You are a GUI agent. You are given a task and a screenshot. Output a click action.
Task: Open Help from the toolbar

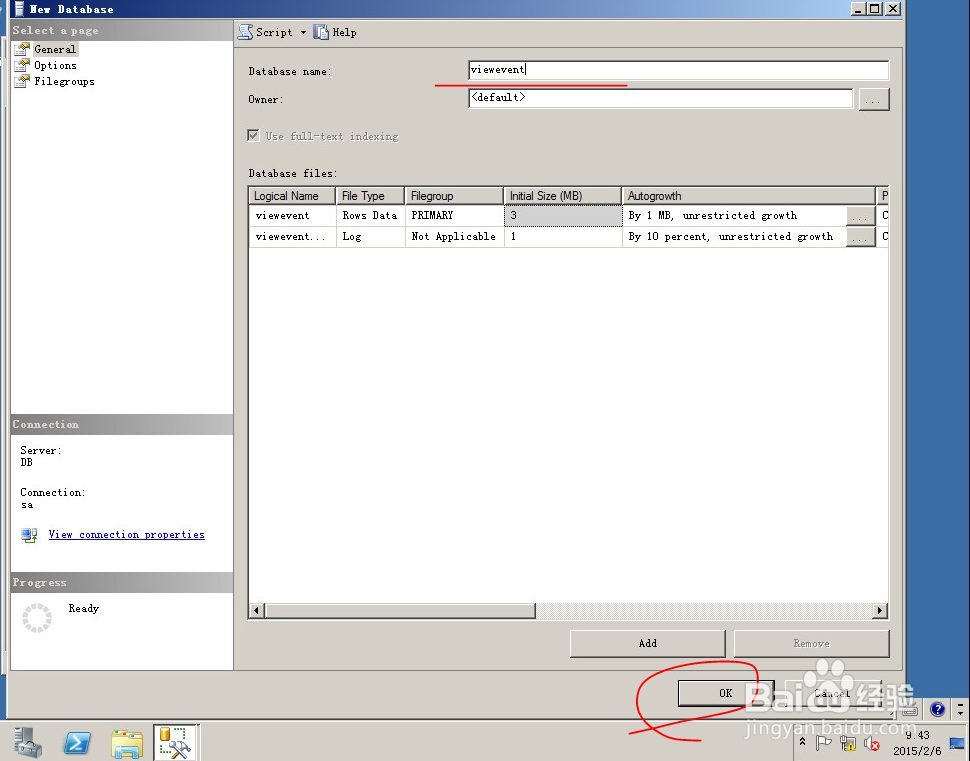[335, 32]
